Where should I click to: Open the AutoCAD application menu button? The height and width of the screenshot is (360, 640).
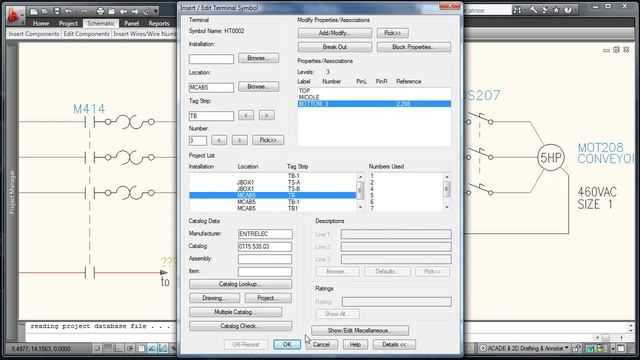pyautogui.click(x=15, y=16)
